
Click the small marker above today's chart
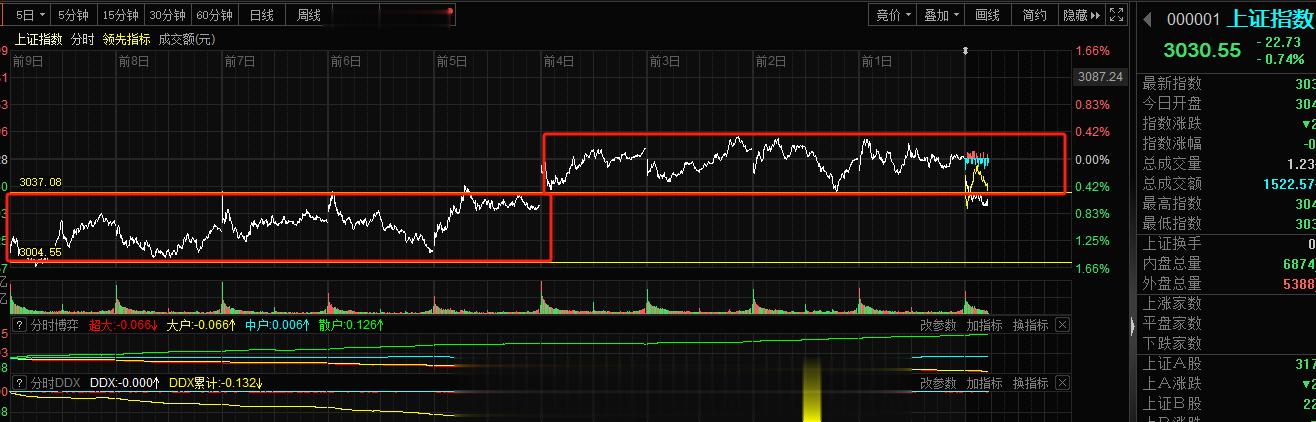coord(965,50)
